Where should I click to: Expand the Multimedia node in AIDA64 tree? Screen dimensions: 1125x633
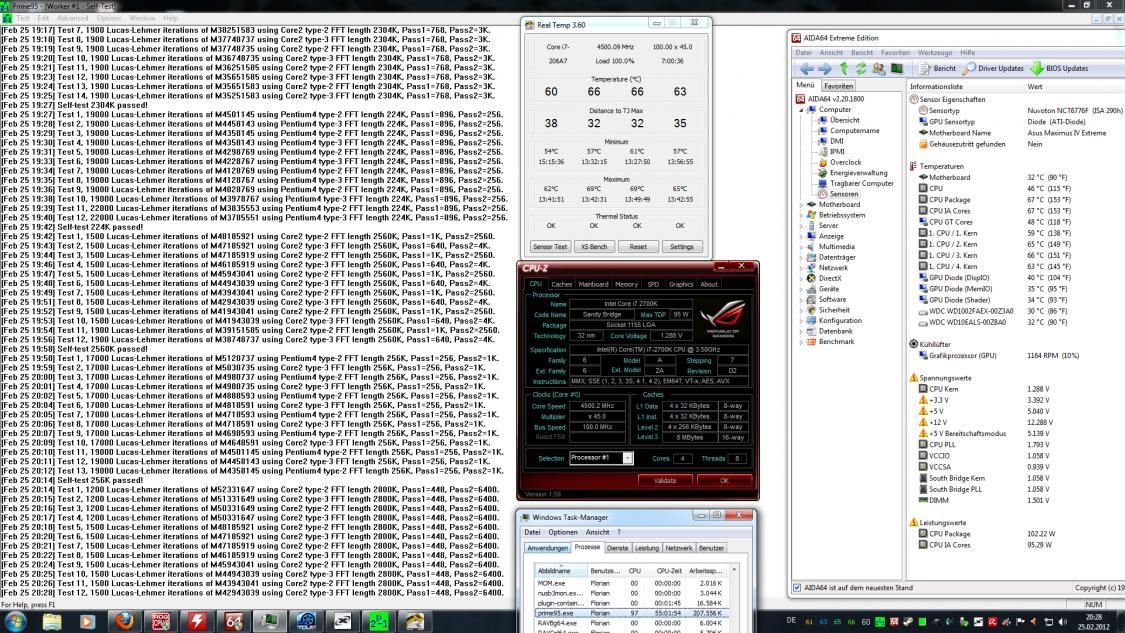[x=801, y=247]
